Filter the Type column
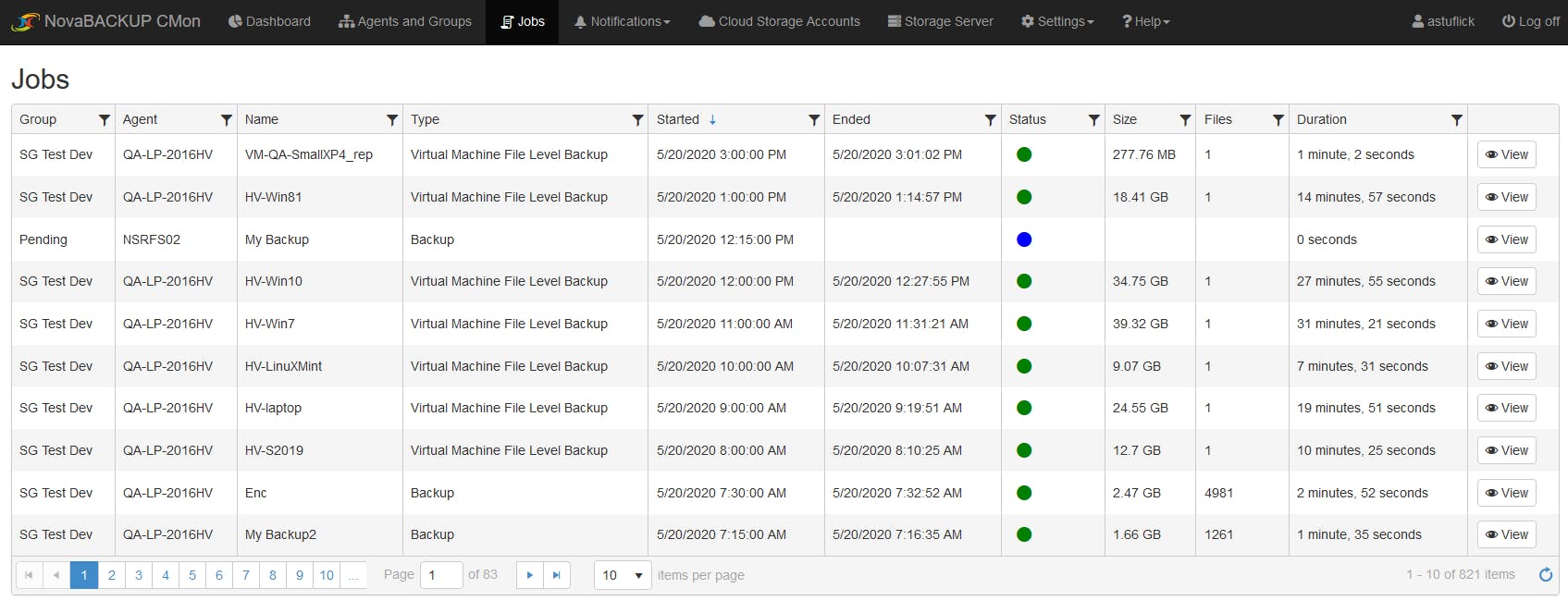Image resolution: width=1568 pixels, height=613 pixels. [x=638, y=120]
